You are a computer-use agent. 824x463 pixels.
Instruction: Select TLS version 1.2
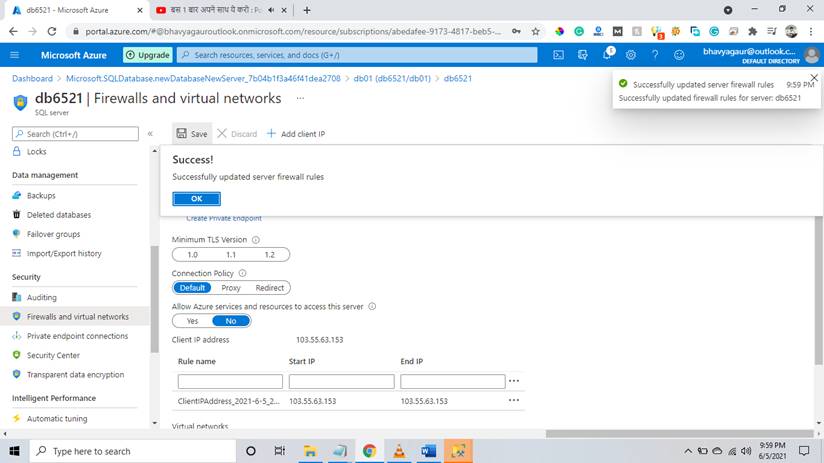pos(269,254)
